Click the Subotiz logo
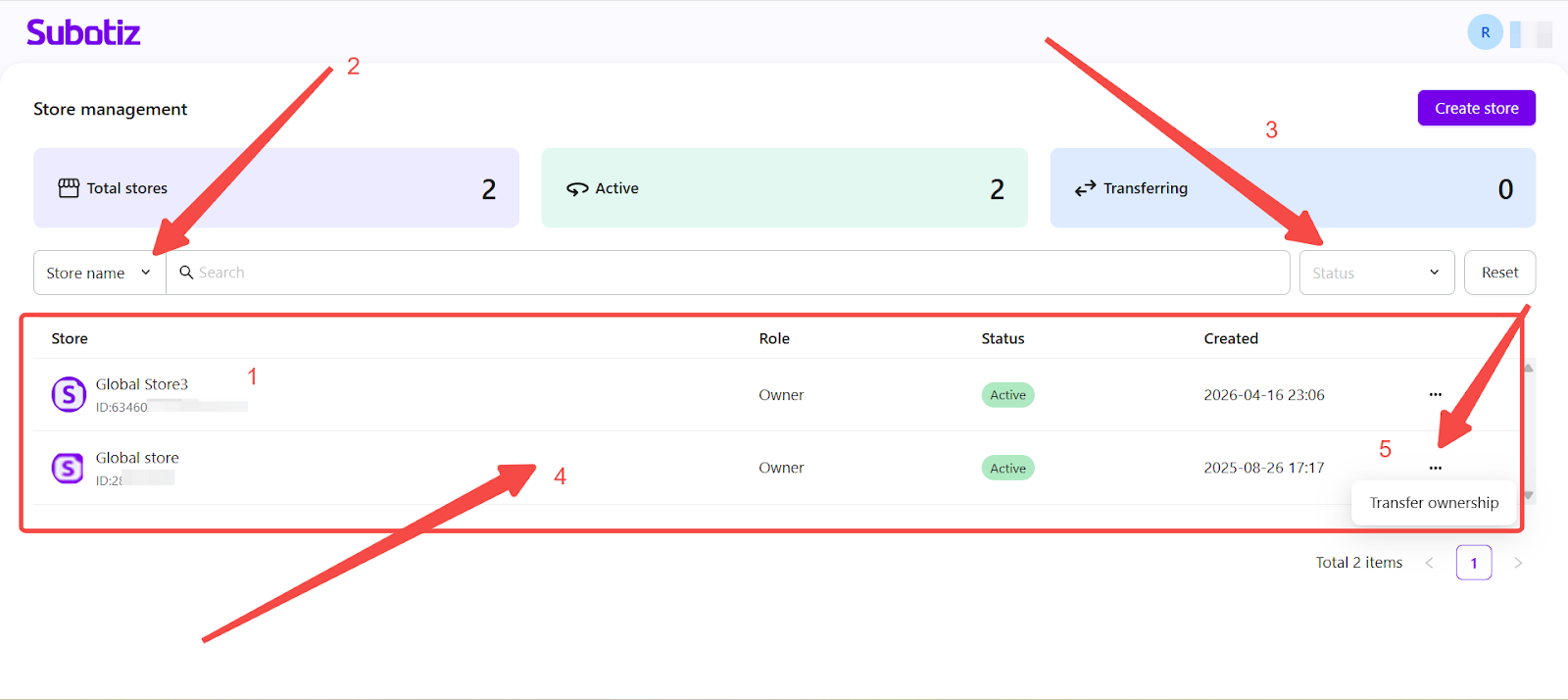The height and width of the screenshot is (700, 1568). (83, 32)
